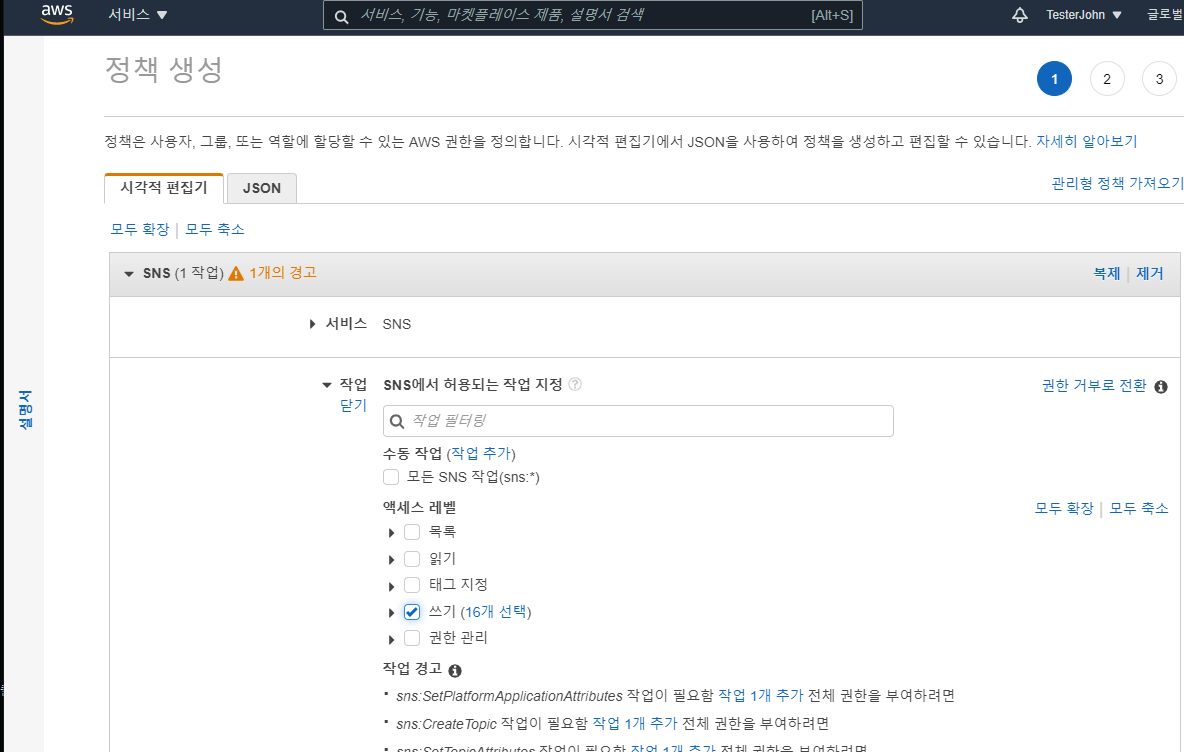Click the 작업 추가 link

pos(481,454)
